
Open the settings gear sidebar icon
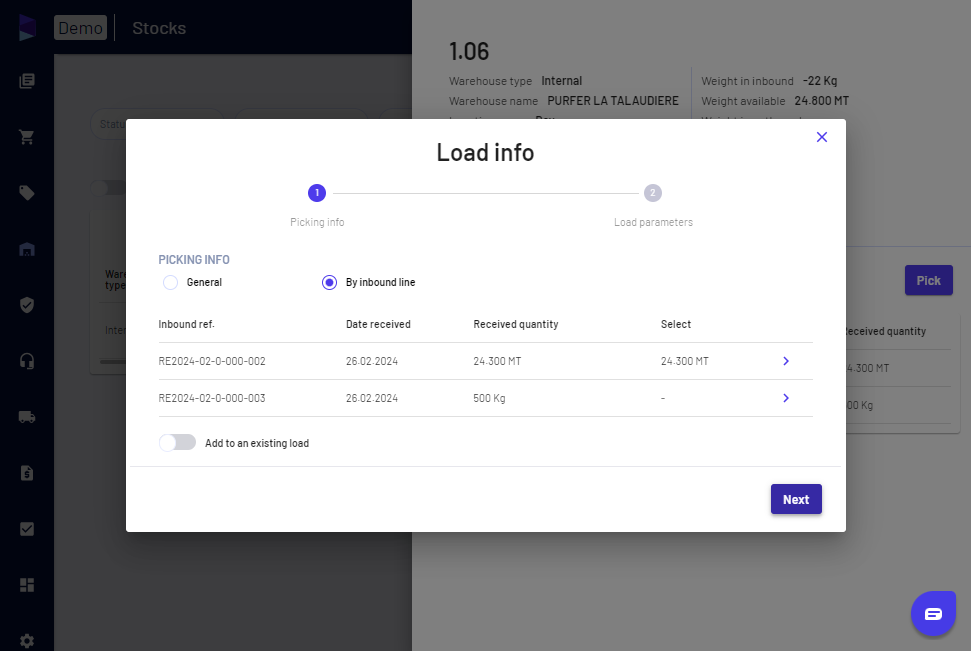pos(27,641)
